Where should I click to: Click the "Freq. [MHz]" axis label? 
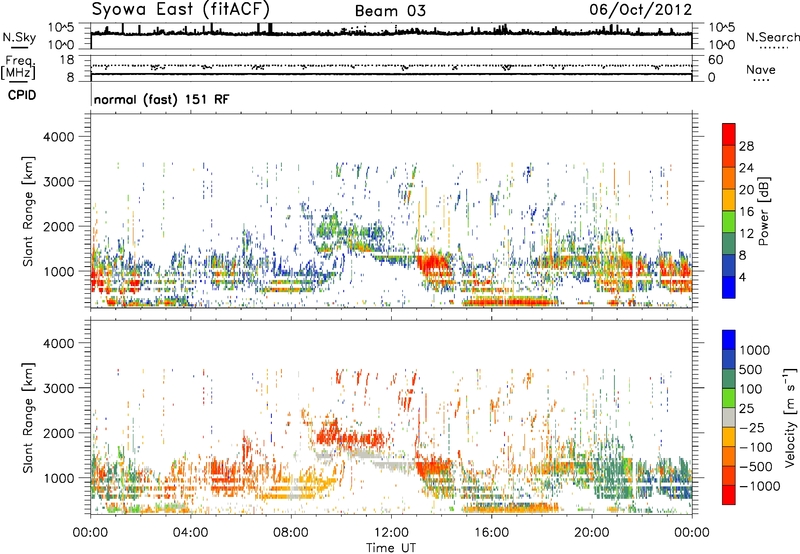tap(19, 68)
